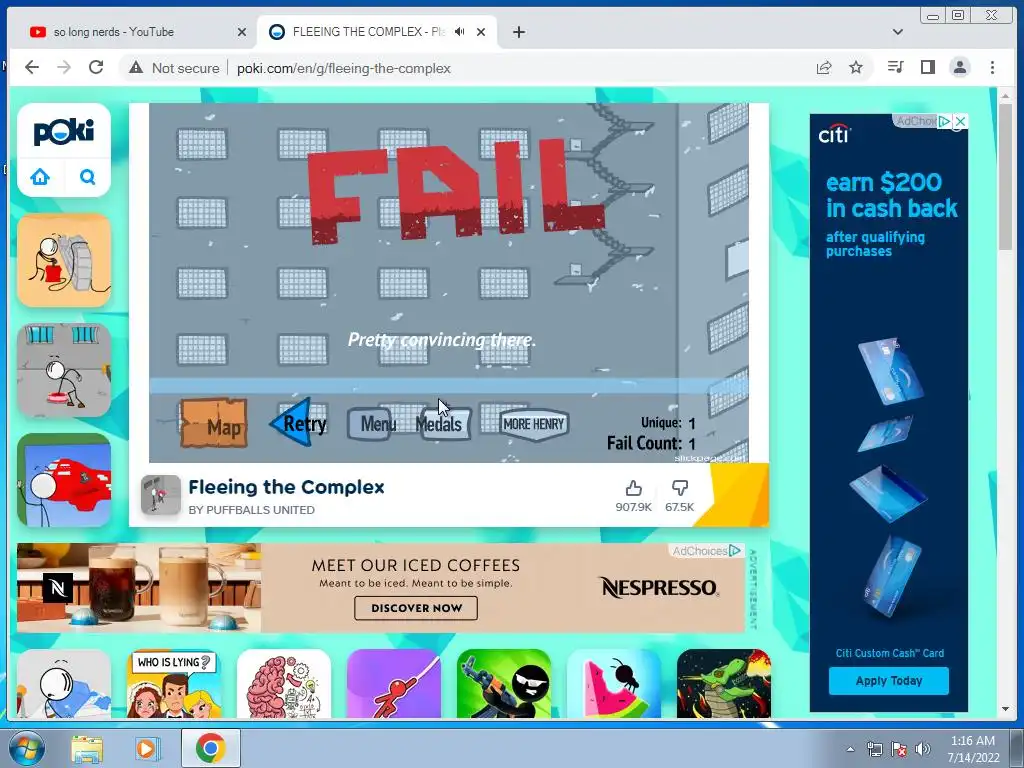The height and width of the screenshot is (768, 1024).
Task: Show hidden tray icons arrow
Action: pos(850,749)
